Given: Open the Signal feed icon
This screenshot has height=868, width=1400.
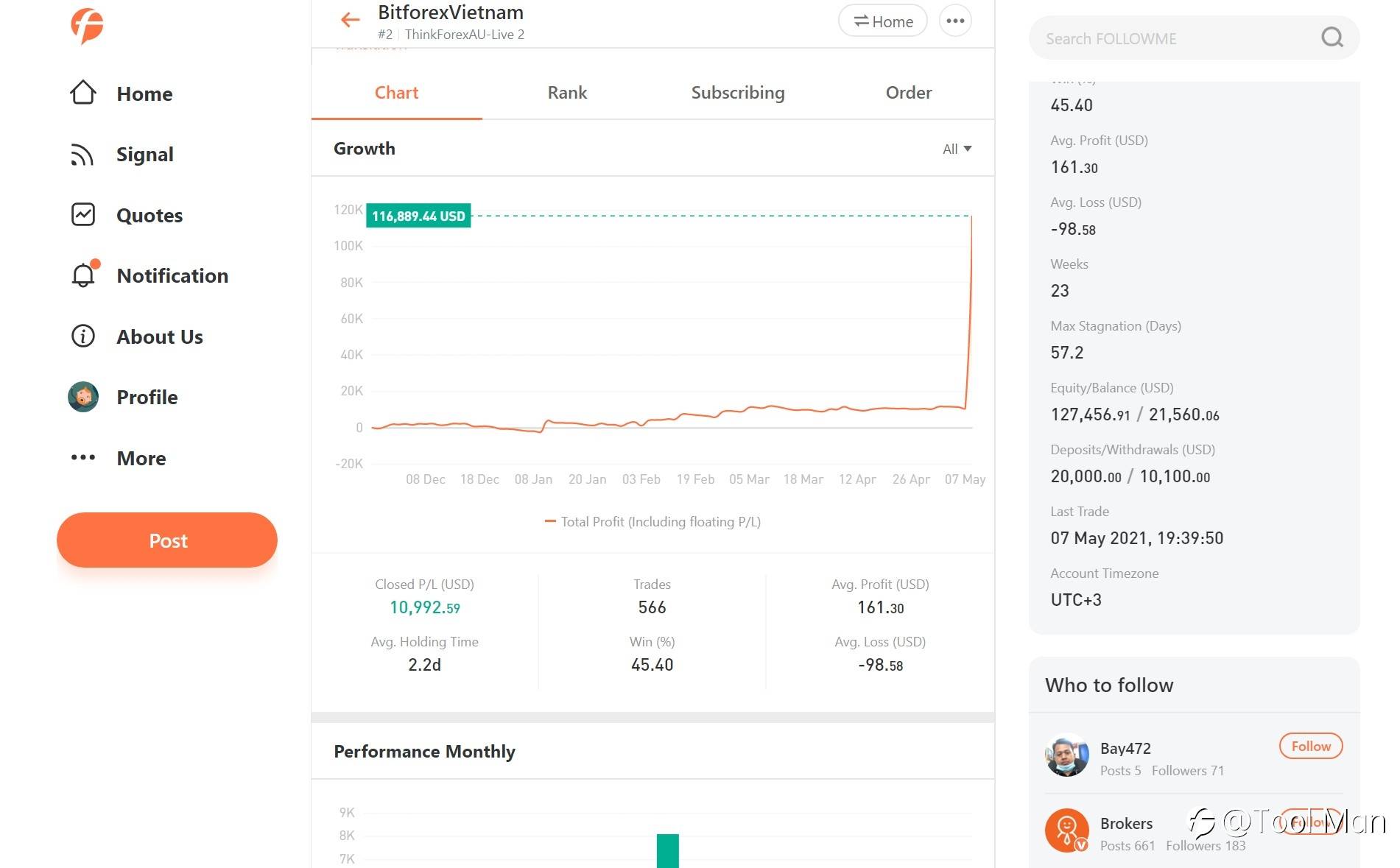Looking at the screenshot, I should coord(82,155).
